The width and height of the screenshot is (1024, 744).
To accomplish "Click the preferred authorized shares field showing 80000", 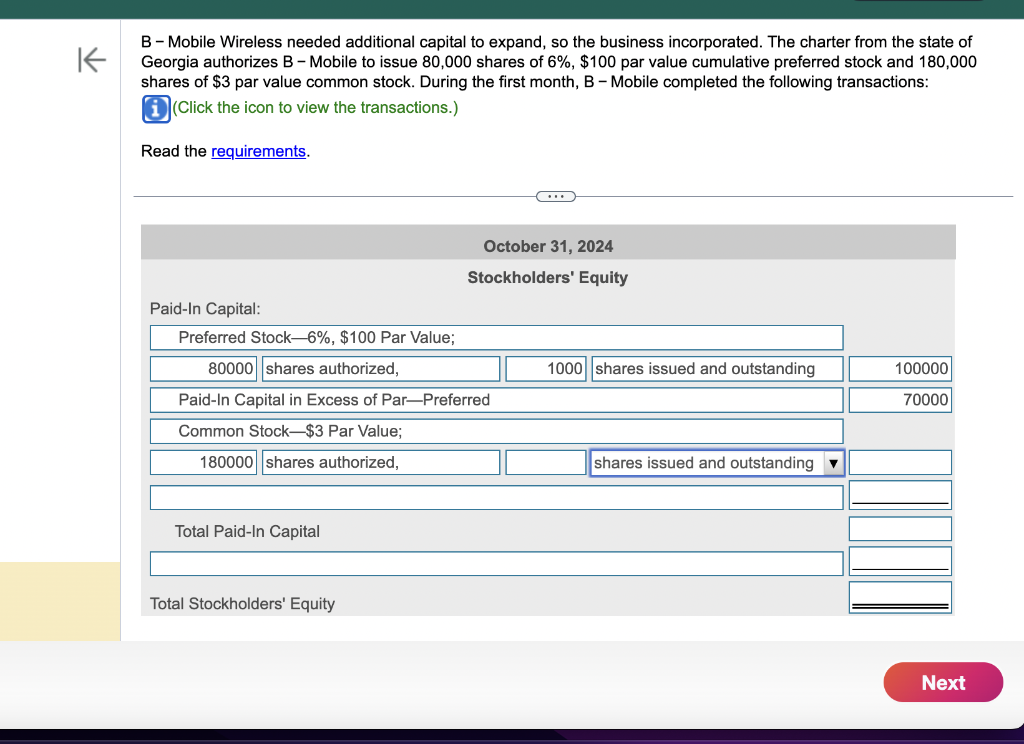I will [x=204, y=368].
